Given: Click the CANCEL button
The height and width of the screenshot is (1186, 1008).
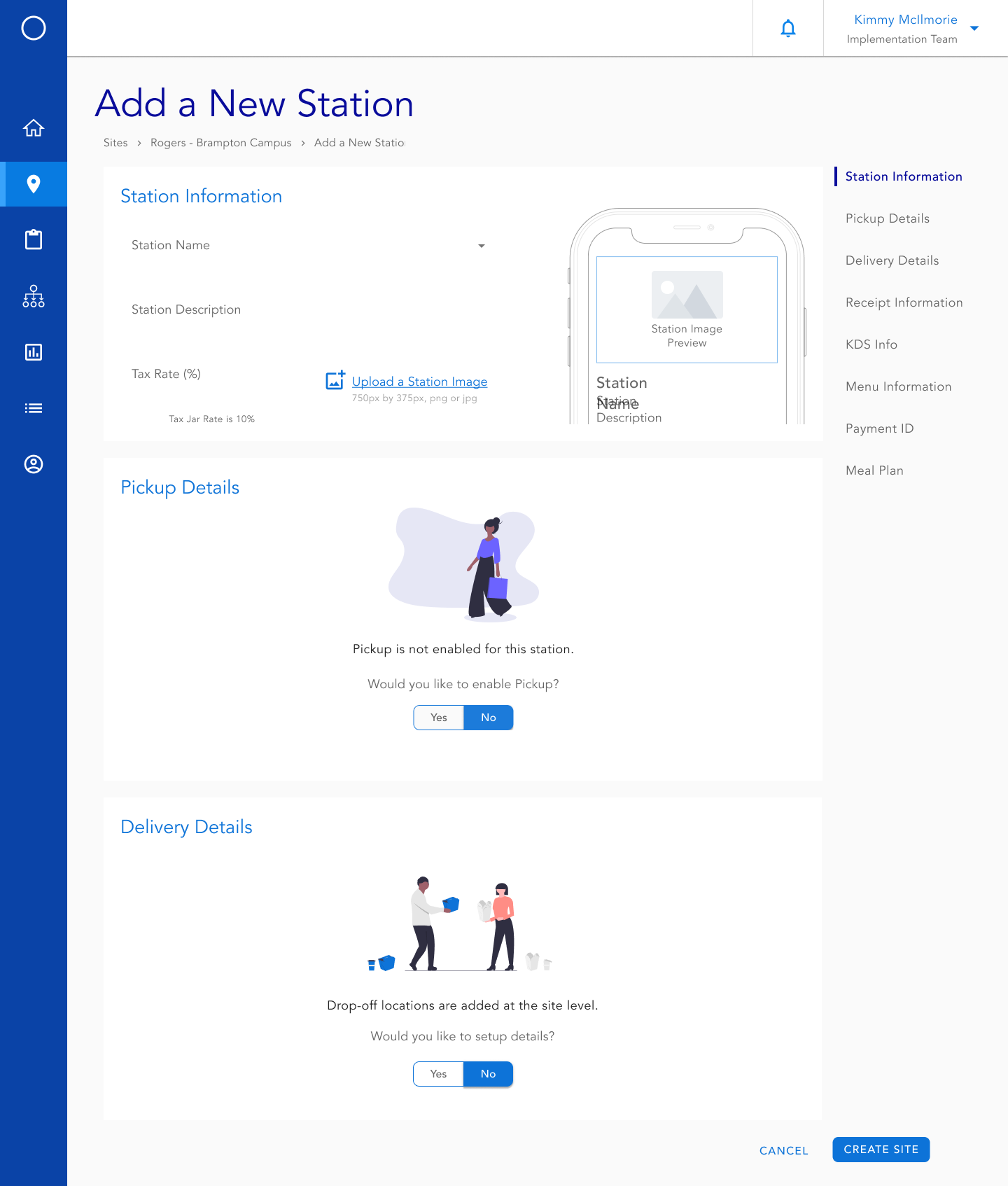Looking at the screenshot, I should [x=784, y=1150].
